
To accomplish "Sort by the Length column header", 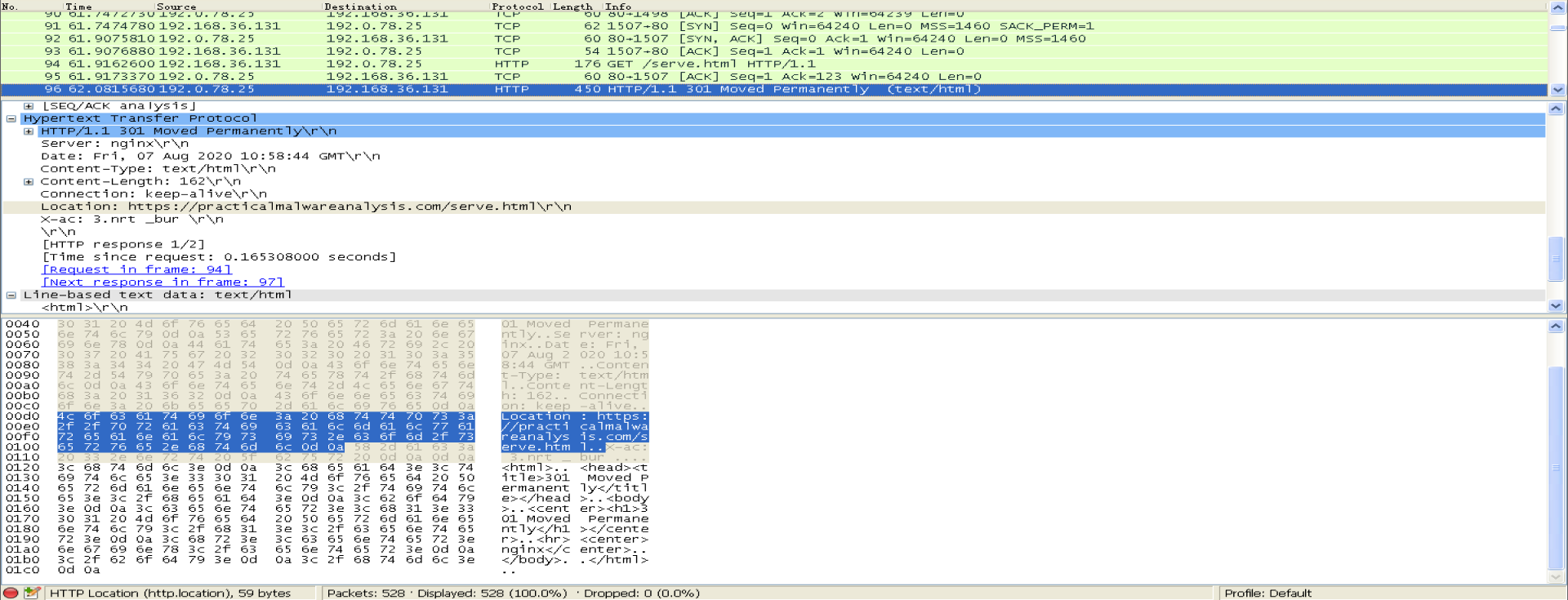I will coord(573,6).
